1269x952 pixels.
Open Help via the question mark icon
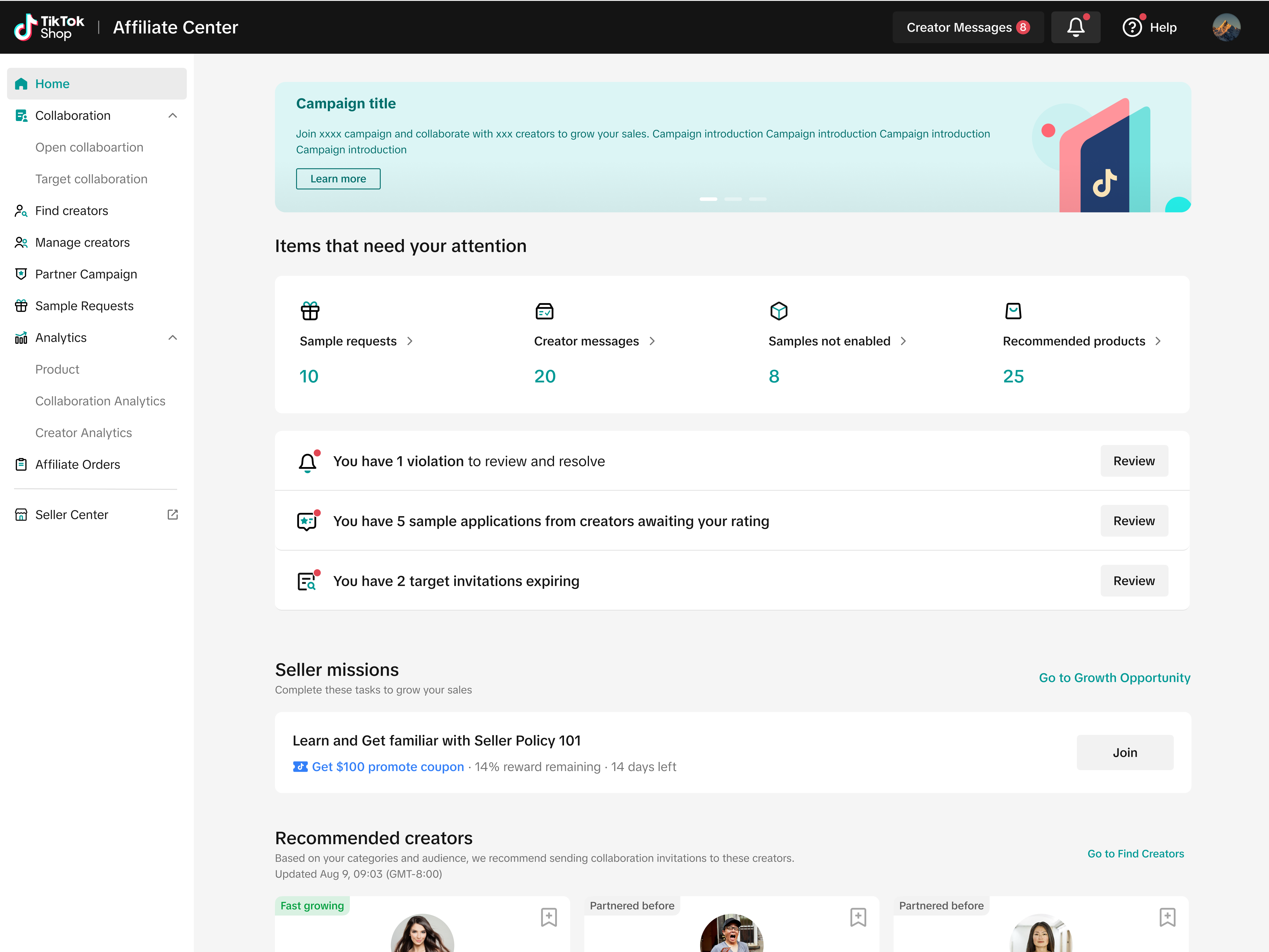tap(1131, 28)
